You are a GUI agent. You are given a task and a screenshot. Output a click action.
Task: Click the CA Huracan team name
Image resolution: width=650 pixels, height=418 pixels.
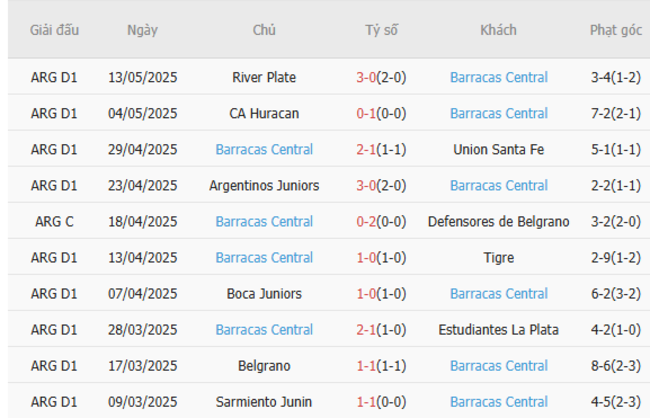264,113
